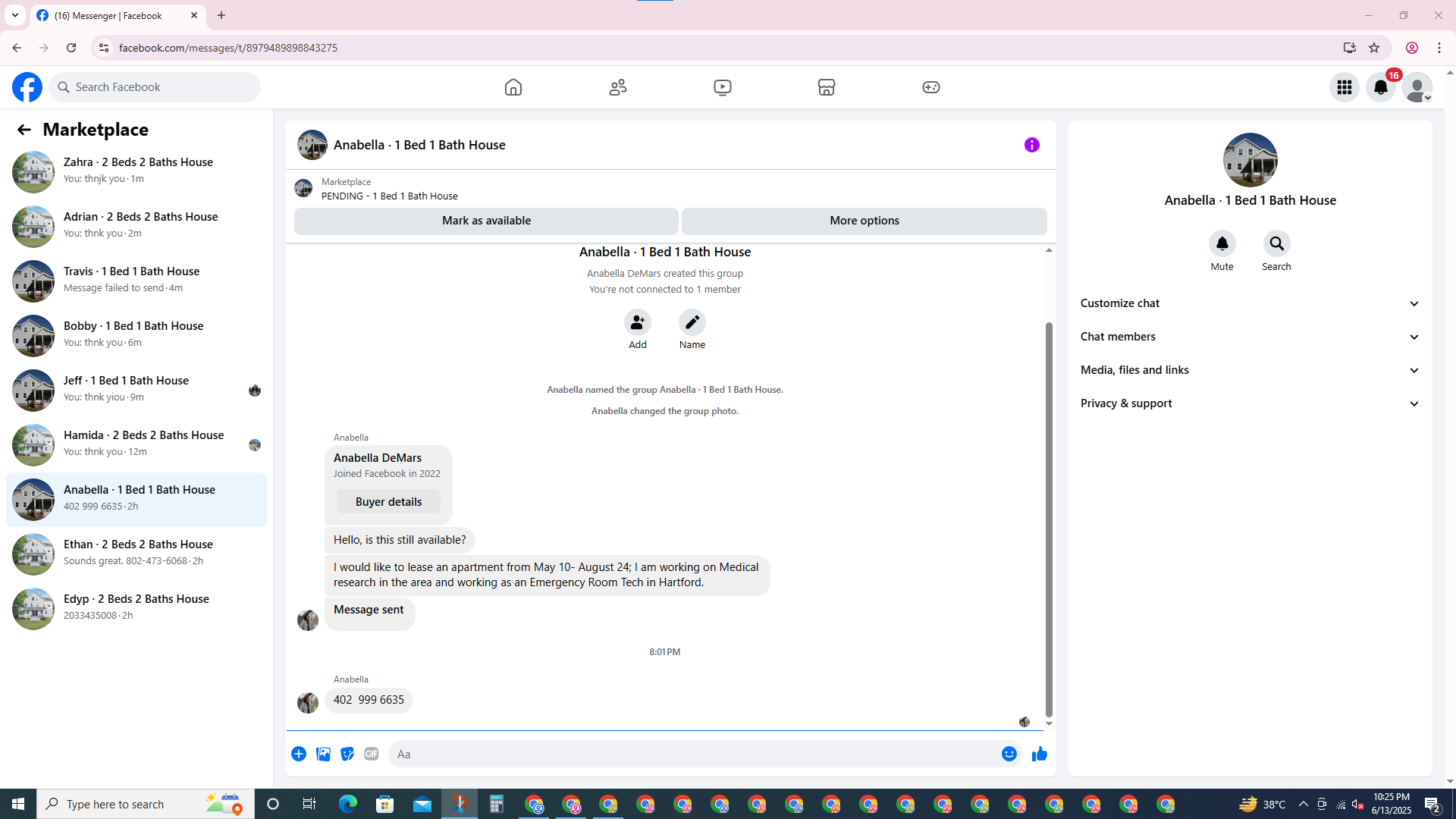Bookmark this page with star icon
Image resolution: width=1456 pixels, height=819 pixels.
click(1374, 48)
